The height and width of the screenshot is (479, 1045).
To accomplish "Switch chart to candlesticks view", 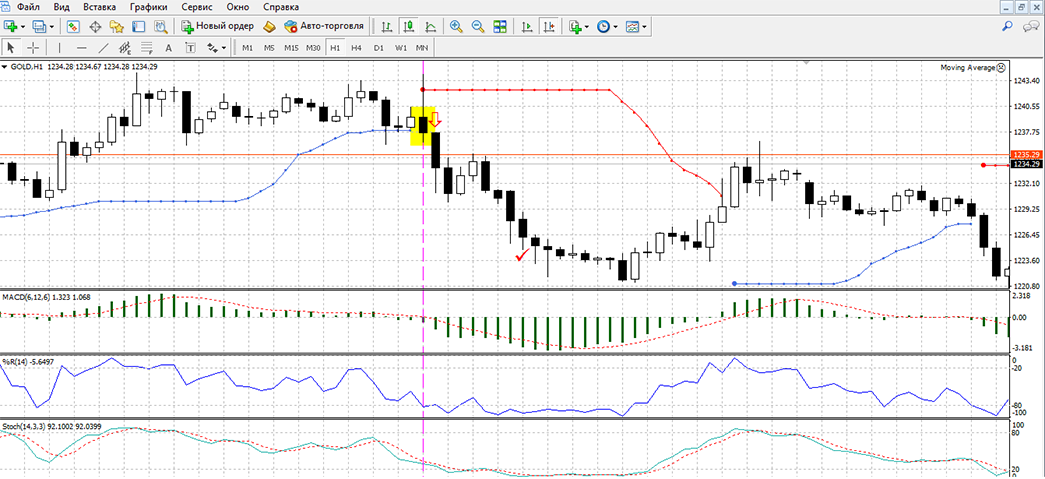I will point(409,27).
